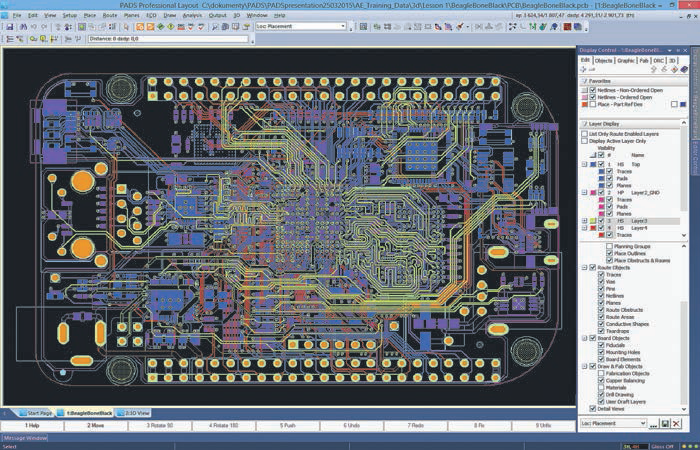
Task: Switch to the Graphic tab
Action: [x=625, y=61]
